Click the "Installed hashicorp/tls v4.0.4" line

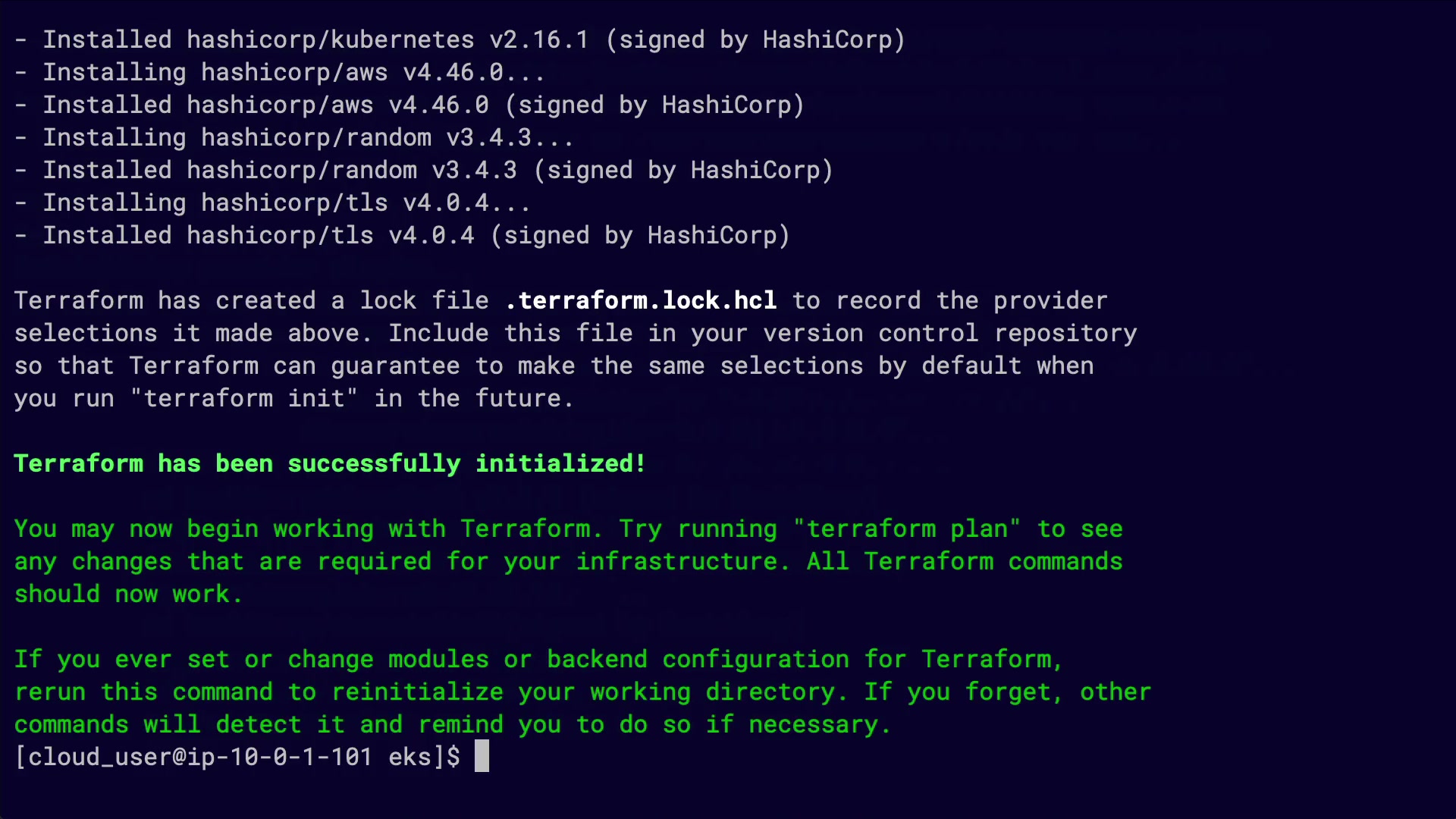pyautogui.click(x=258, y=236)
